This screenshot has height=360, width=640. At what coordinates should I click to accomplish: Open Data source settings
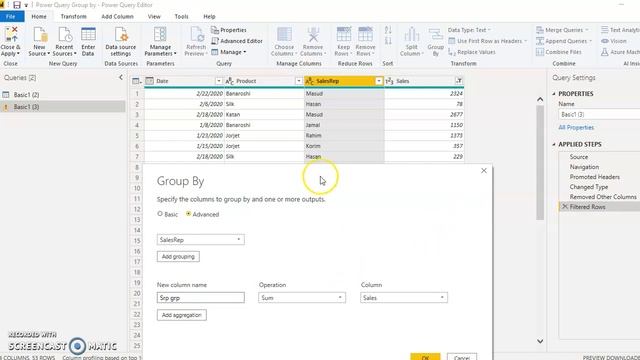[120, 42]
